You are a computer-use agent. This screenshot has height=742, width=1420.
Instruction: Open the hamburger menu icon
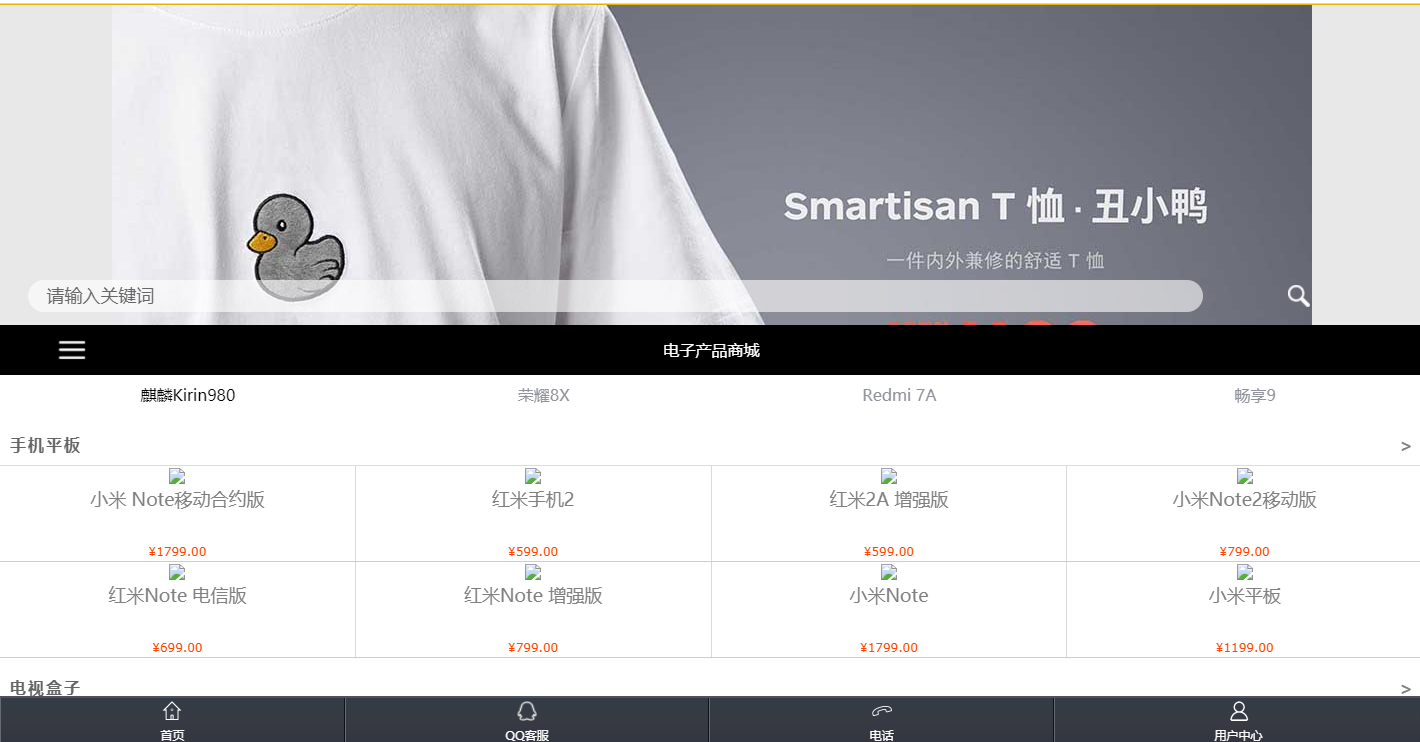(x=72, y=350)
